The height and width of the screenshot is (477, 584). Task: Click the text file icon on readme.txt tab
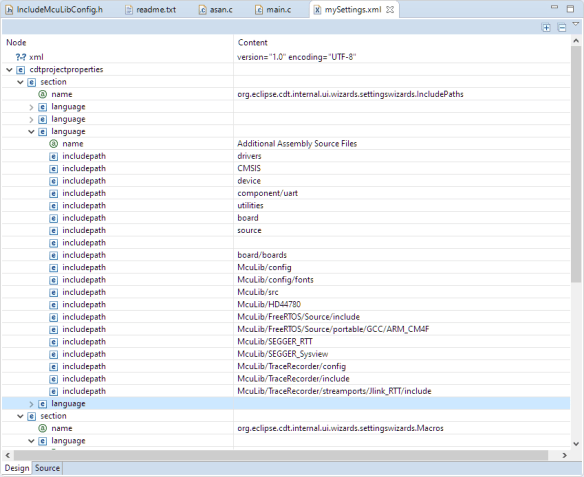tap(128, 10)
